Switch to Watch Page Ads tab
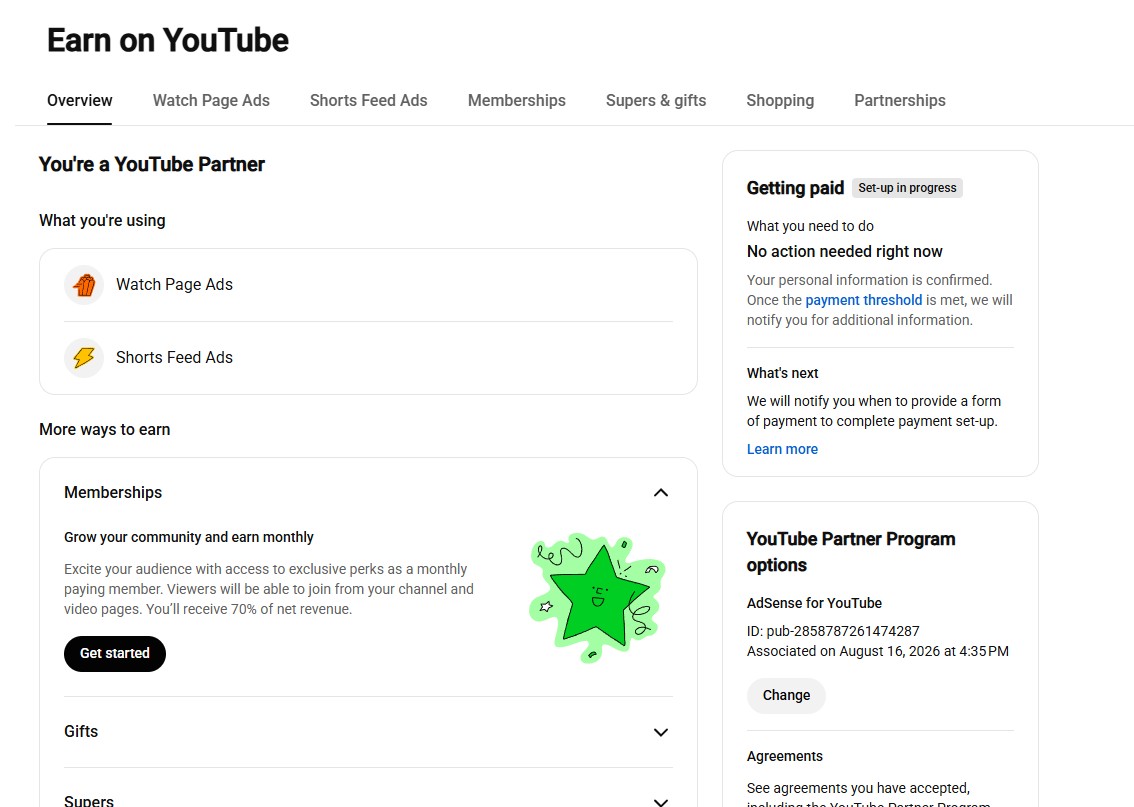Image resolution: width=1134 pixels, height=807 pixels. click(x=211, y=101)
